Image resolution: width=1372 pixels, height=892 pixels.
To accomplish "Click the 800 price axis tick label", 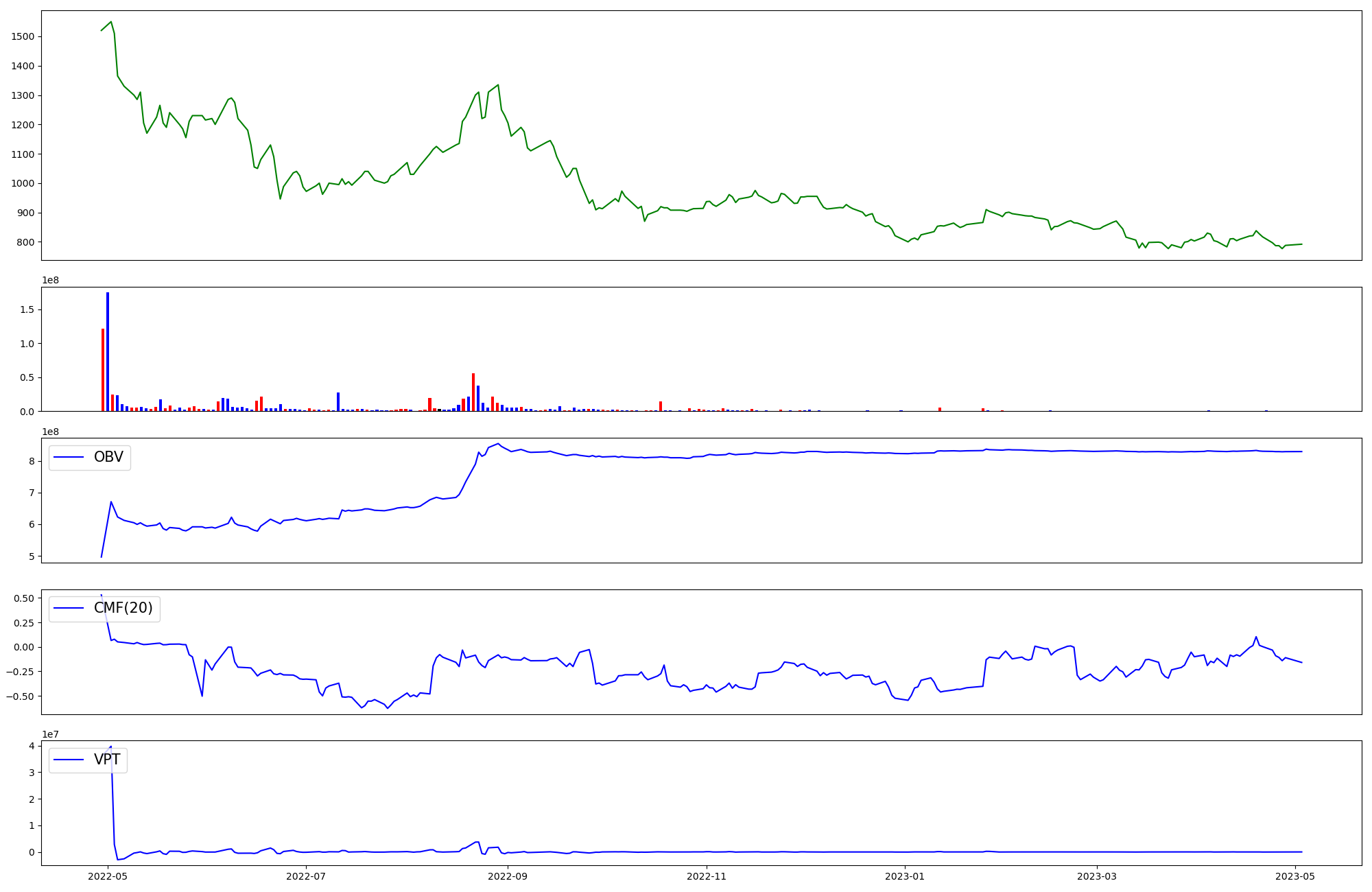I will click(x=25, y=242).
